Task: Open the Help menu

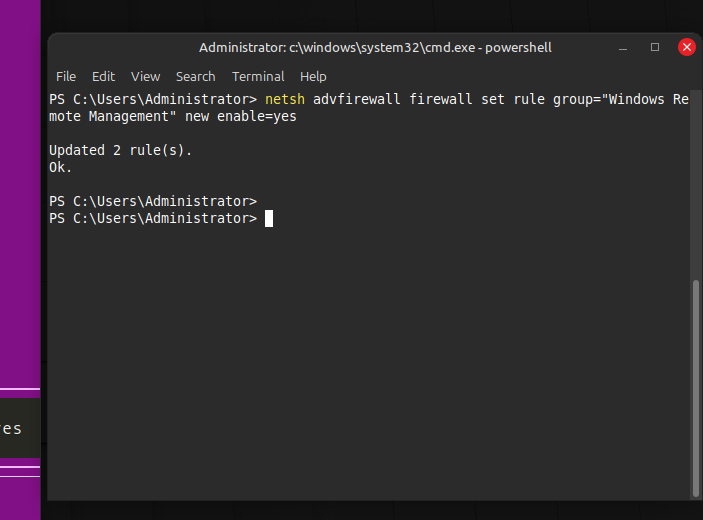Action: tap(313, 76)
